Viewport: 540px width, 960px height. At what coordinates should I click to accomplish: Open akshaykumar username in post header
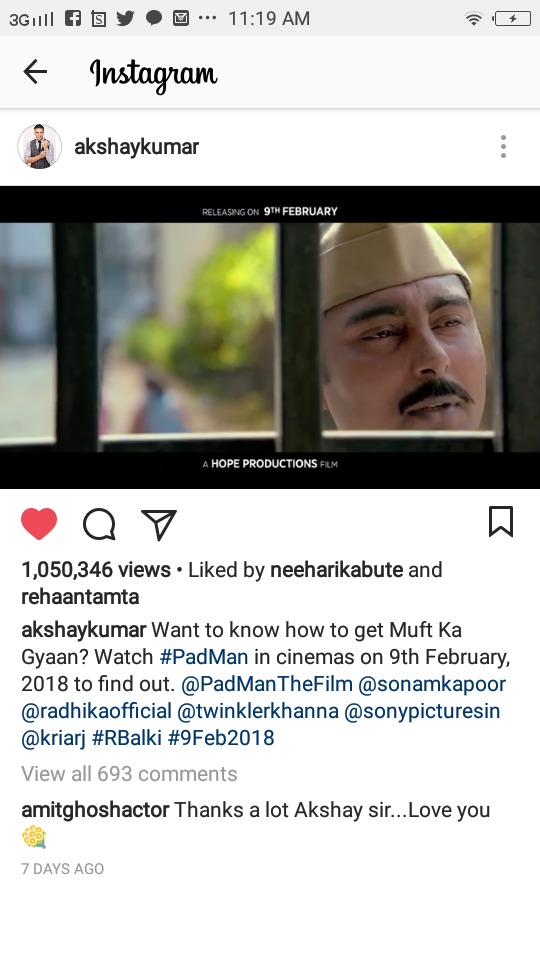[137, 147]
